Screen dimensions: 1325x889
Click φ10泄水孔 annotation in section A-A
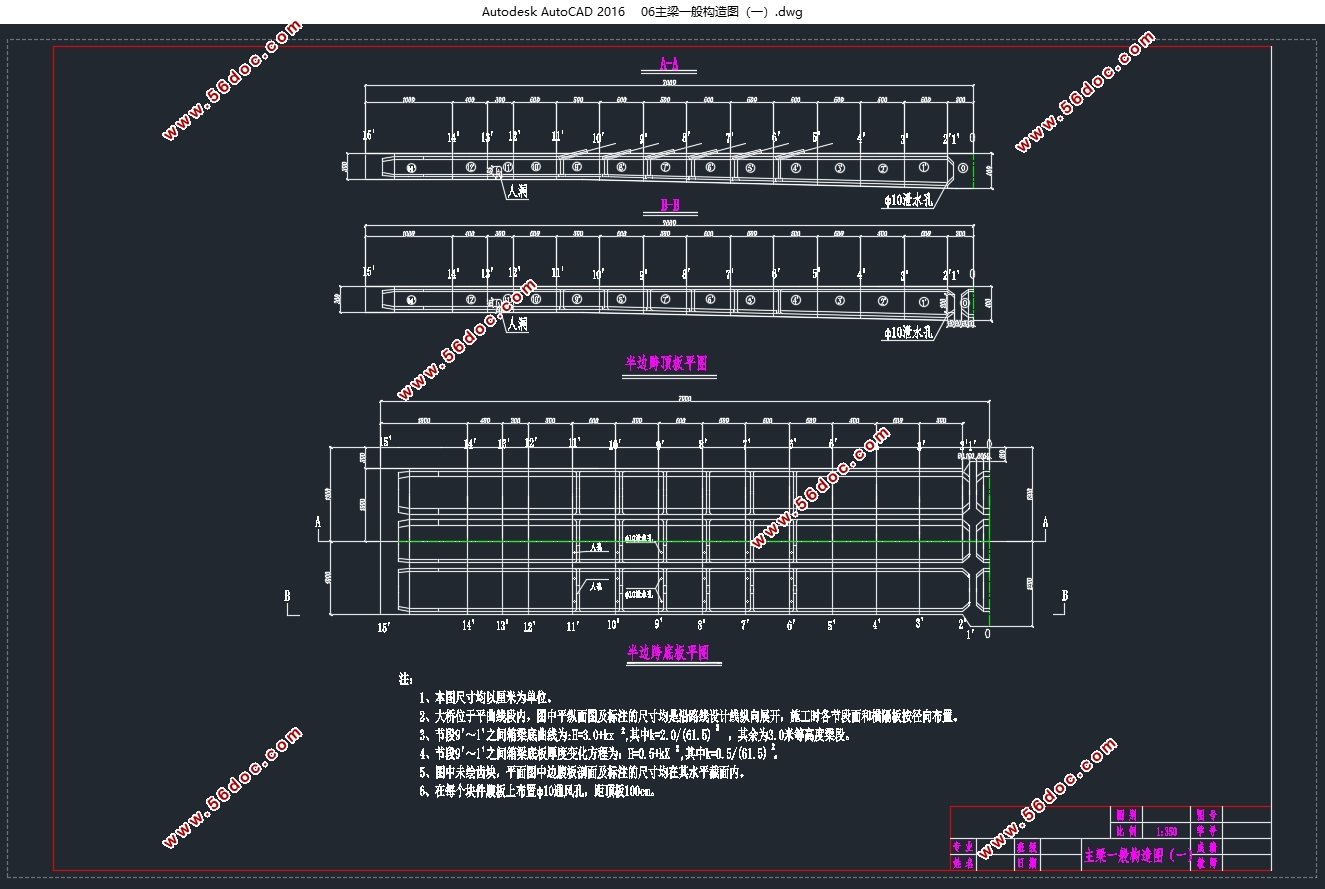908,200
